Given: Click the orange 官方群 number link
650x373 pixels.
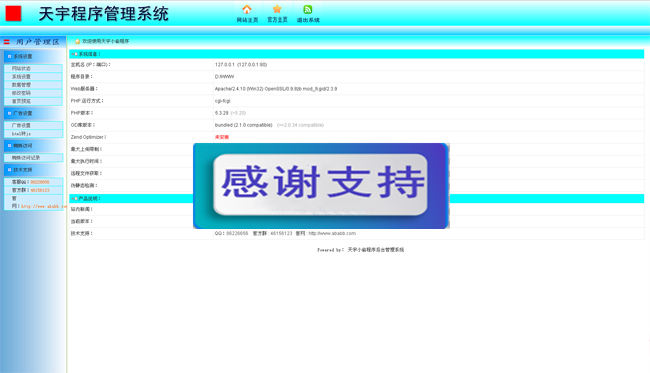Looking at the screenshot, I should point(40,190).
